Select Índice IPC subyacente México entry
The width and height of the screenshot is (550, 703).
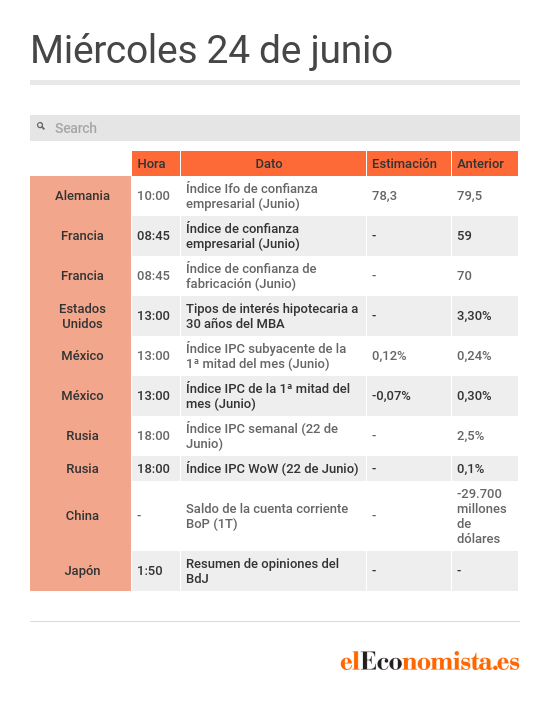pos(266,356)
